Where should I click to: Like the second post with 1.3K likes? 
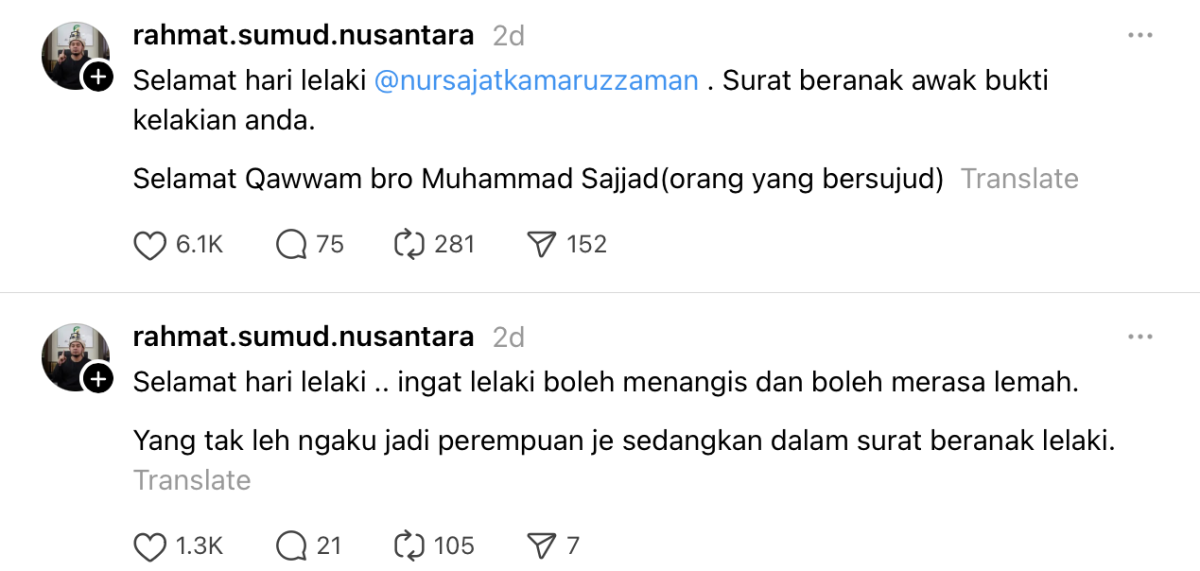[150, 546]
